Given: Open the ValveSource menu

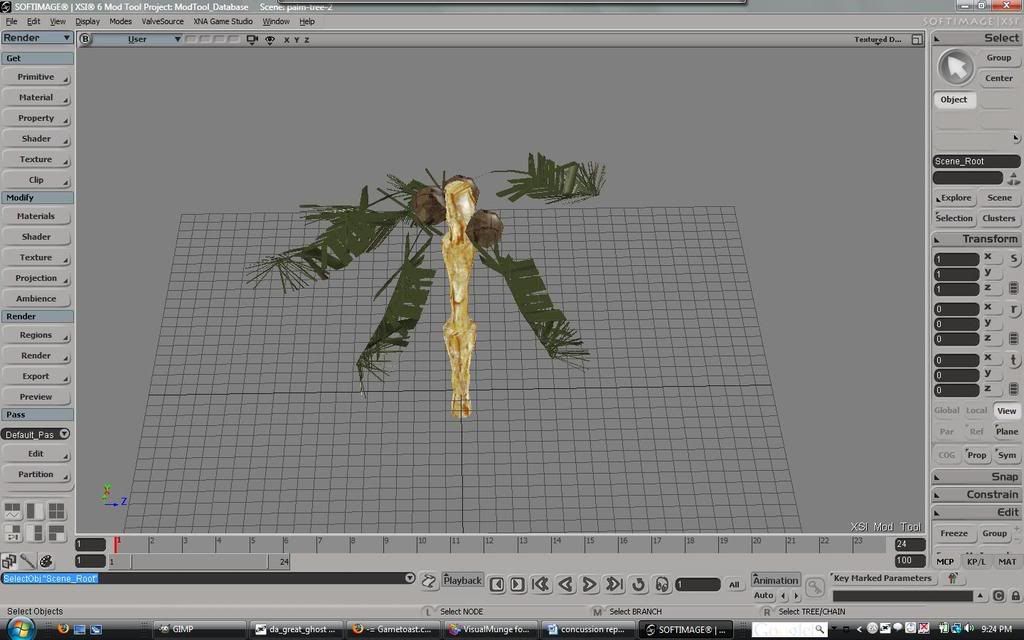Looking at the screenshot, I should click(163, 22).
